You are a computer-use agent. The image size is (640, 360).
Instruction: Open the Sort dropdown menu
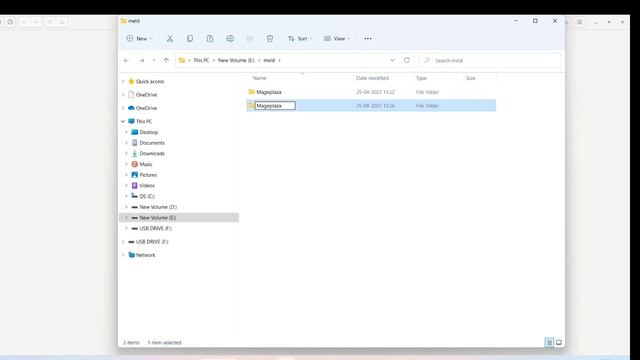tap(300, 38)
